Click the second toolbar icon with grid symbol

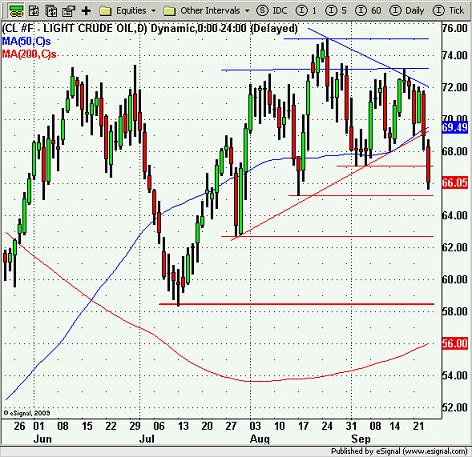click(x=33, y=11)
